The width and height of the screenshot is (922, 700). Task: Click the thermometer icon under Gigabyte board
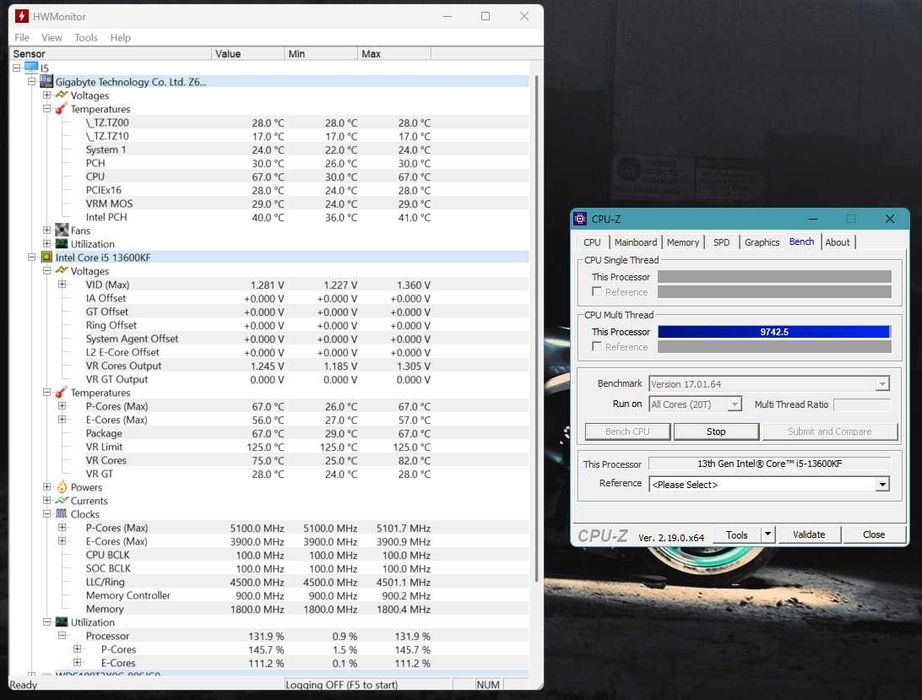(61, 109)
